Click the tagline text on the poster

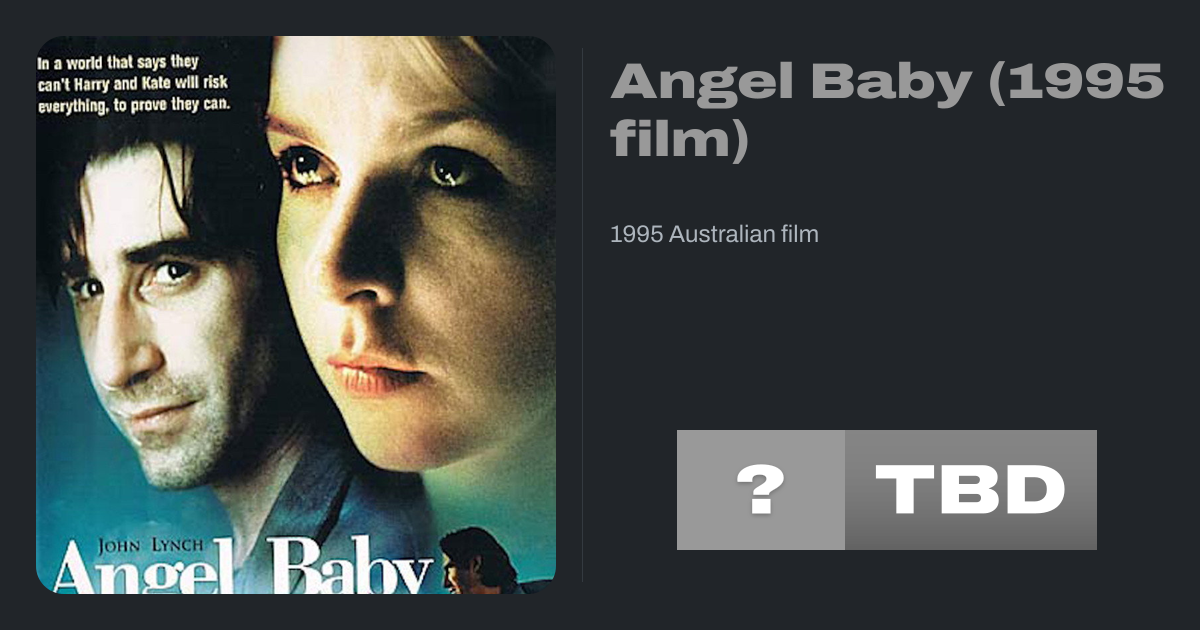(136, 83)
